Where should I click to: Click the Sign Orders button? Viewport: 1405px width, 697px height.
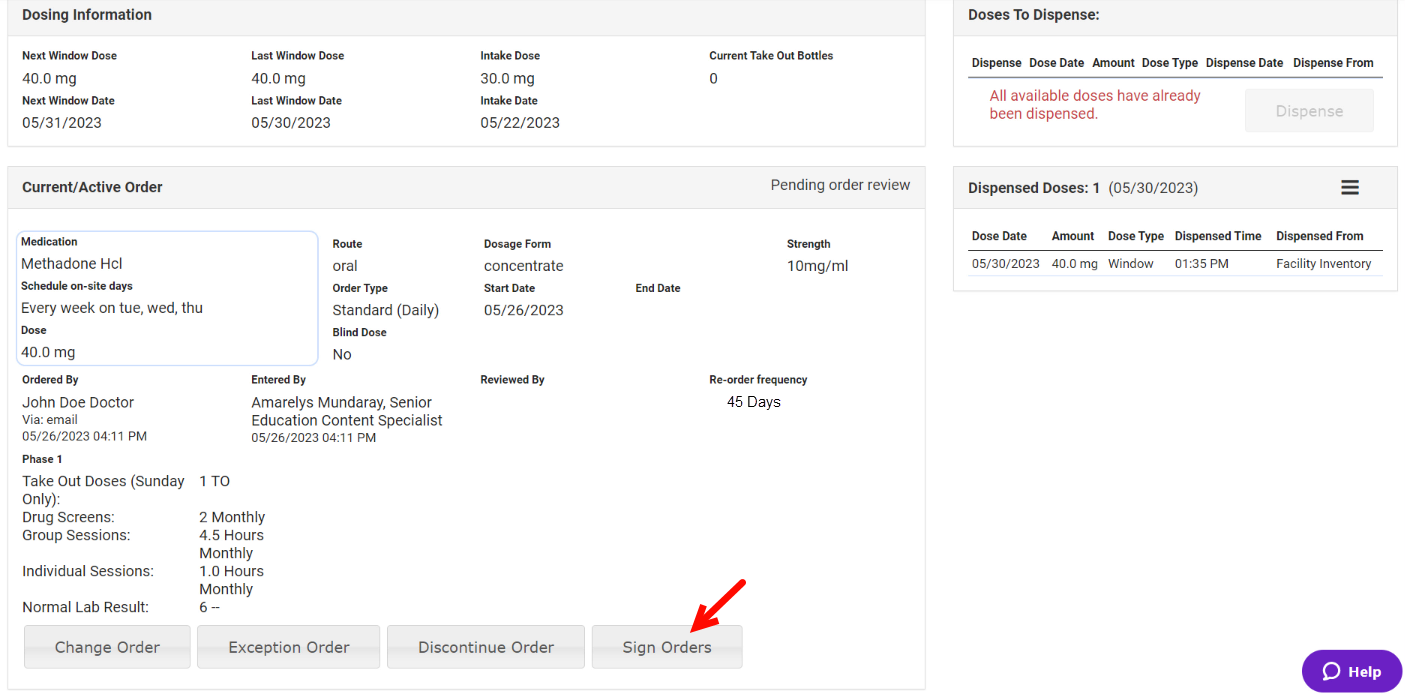[x=666, y=647]
